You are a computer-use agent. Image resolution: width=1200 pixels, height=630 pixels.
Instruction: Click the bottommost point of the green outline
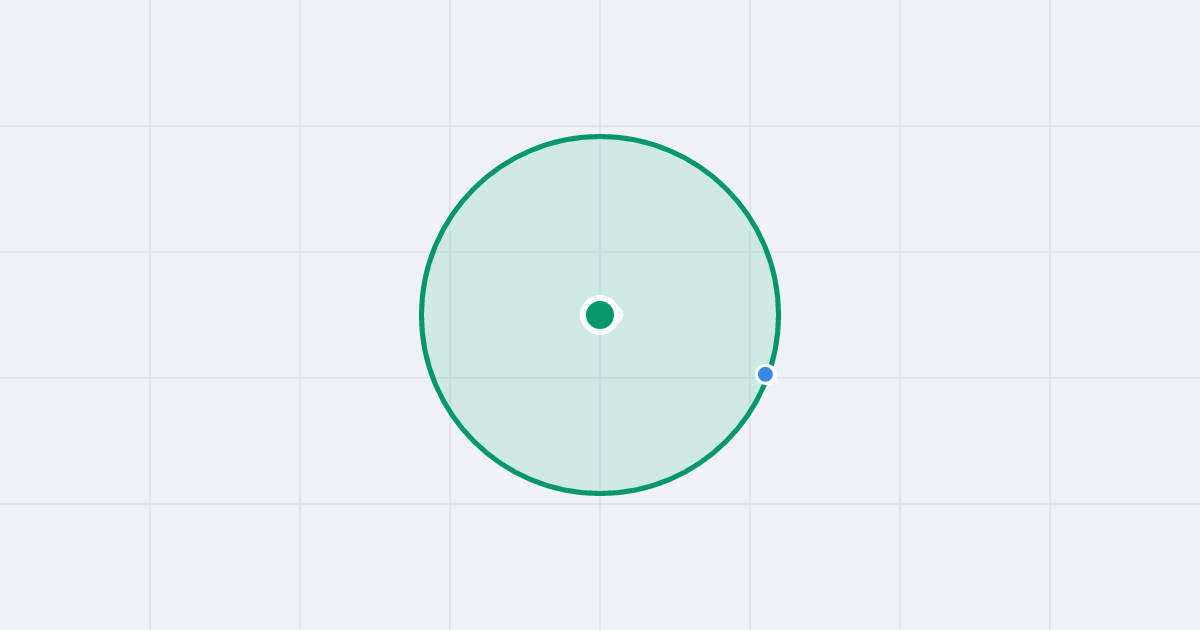pos(600,493)
